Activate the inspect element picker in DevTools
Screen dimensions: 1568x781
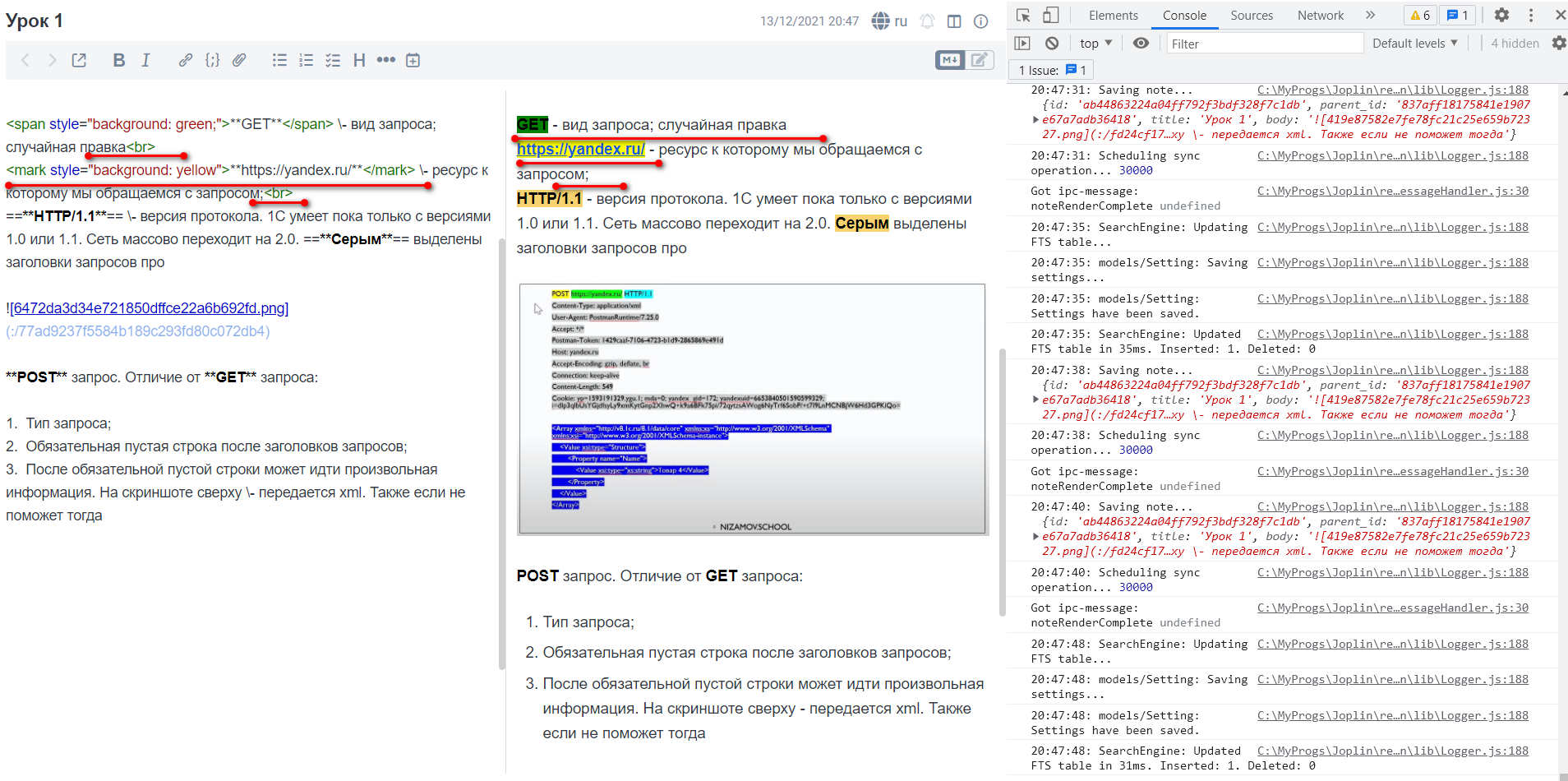coord(1022,15)
